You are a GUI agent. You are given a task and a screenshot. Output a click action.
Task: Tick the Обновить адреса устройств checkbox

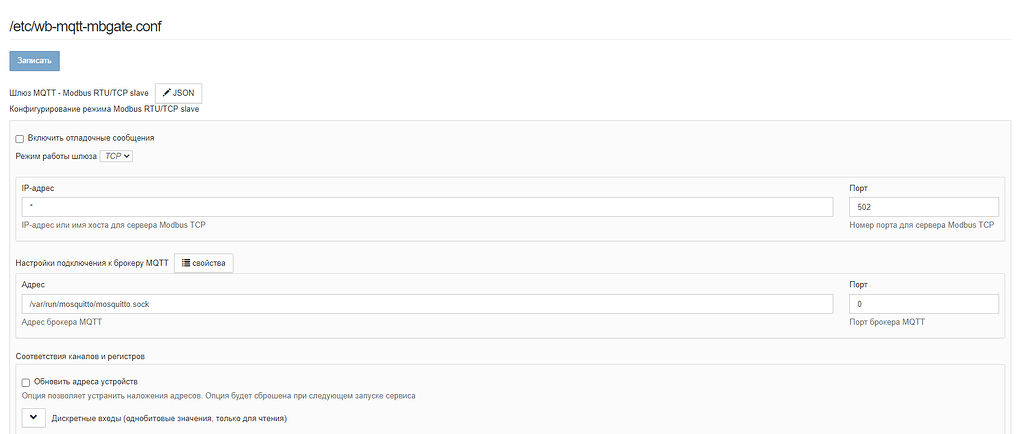pos(26,383)
